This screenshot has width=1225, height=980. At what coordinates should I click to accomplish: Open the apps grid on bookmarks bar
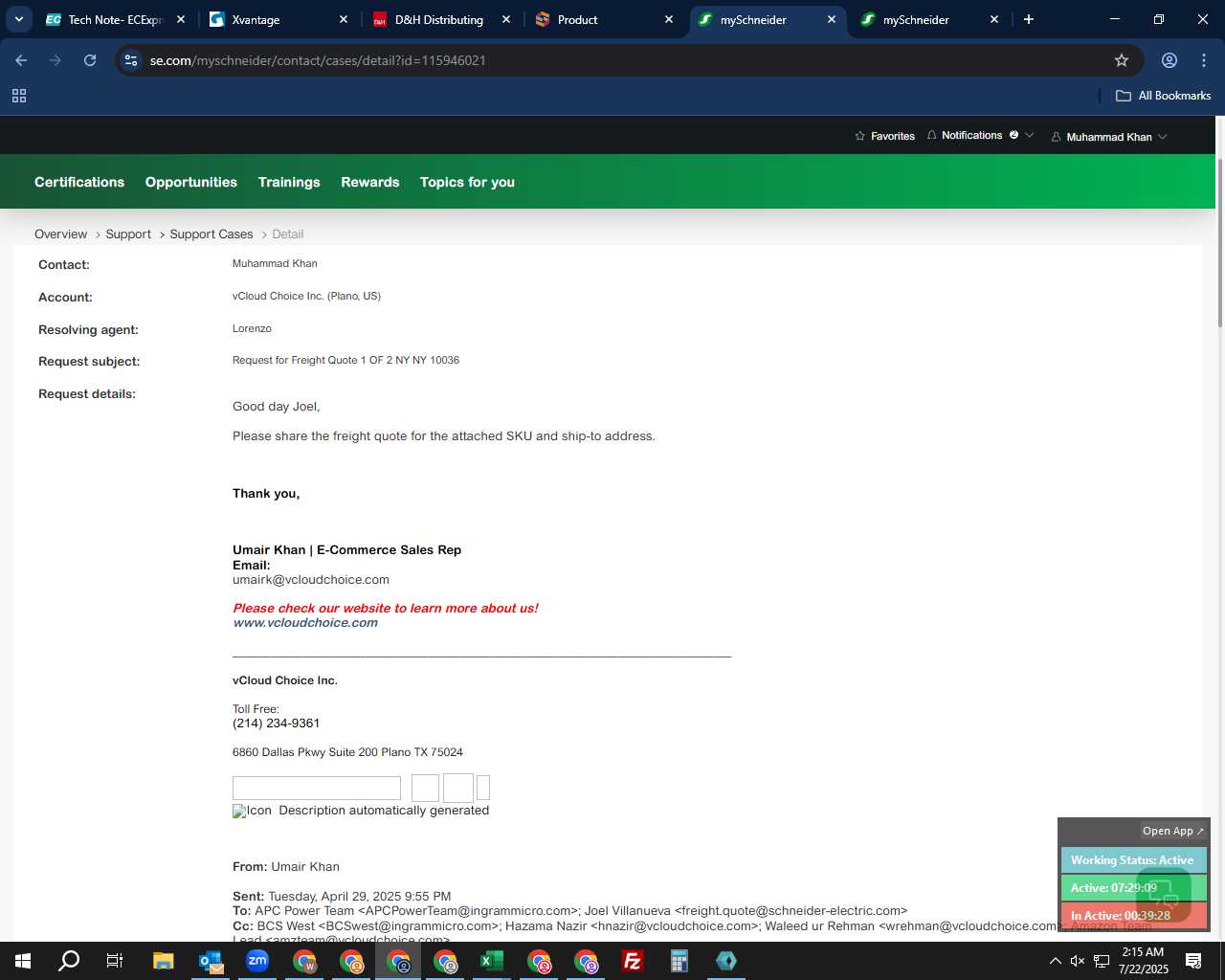[x=19, y=96]
